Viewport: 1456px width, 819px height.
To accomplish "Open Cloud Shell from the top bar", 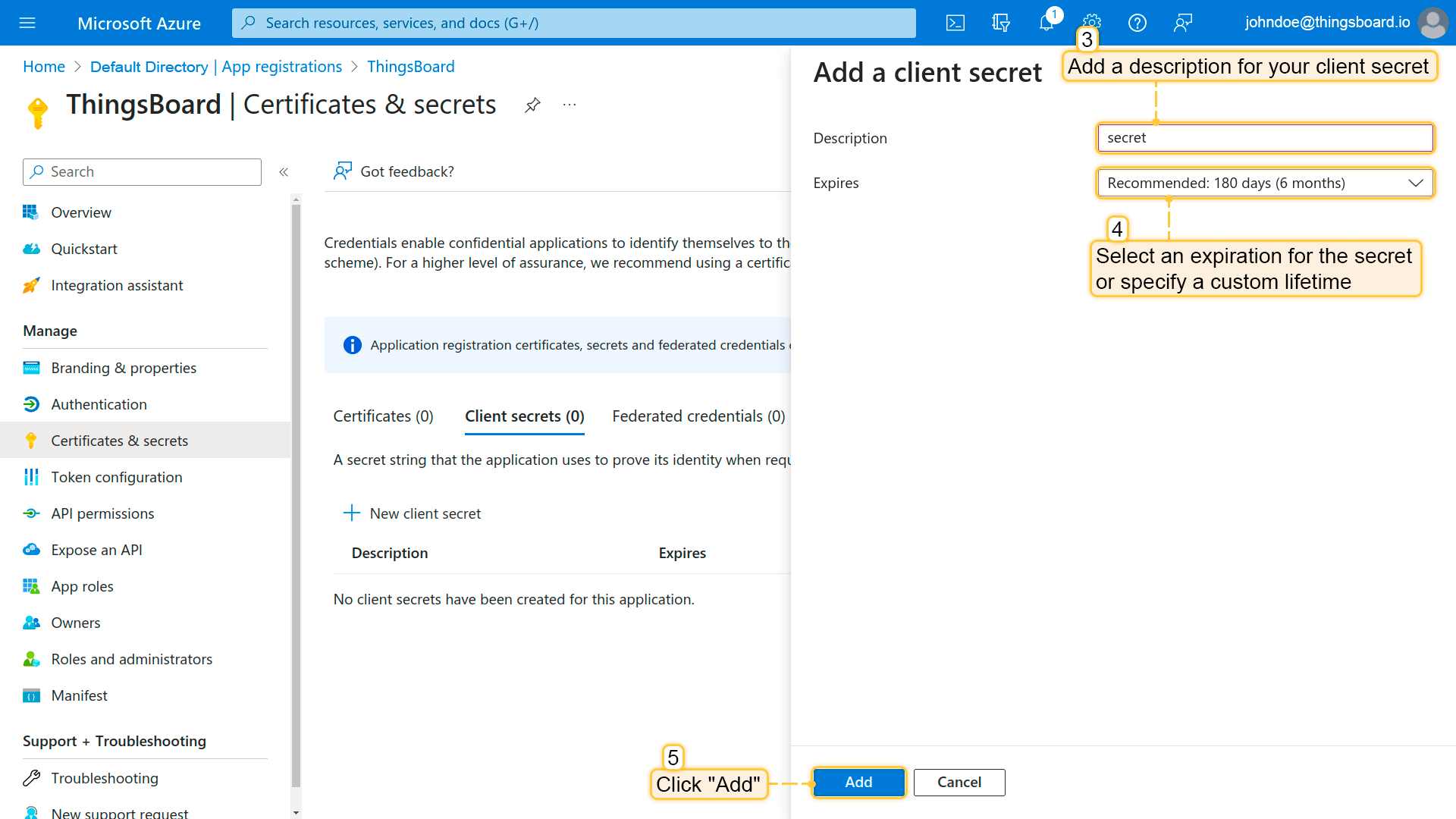I will 955,23.
